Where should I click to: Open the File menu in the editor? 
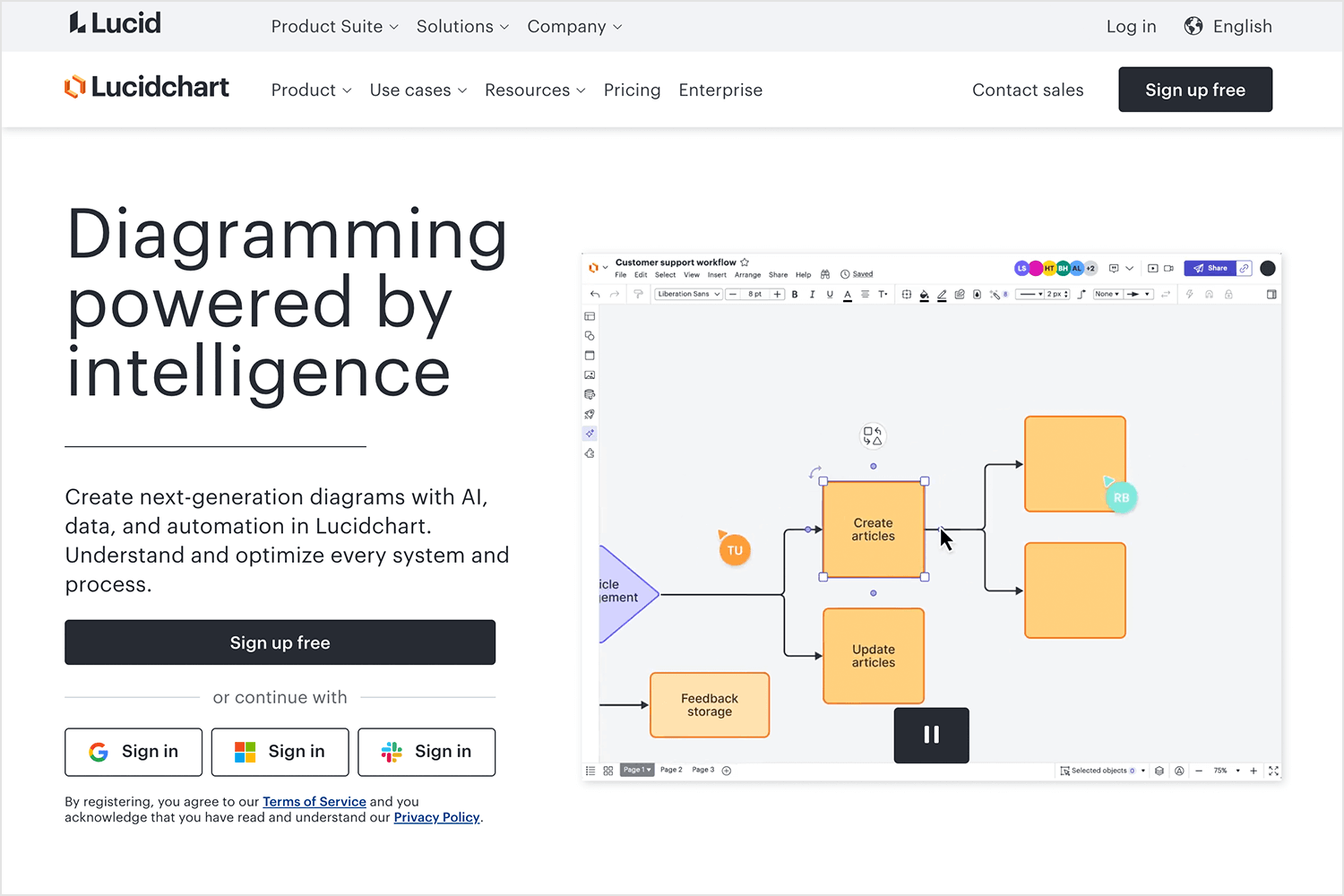coord(621,275)
